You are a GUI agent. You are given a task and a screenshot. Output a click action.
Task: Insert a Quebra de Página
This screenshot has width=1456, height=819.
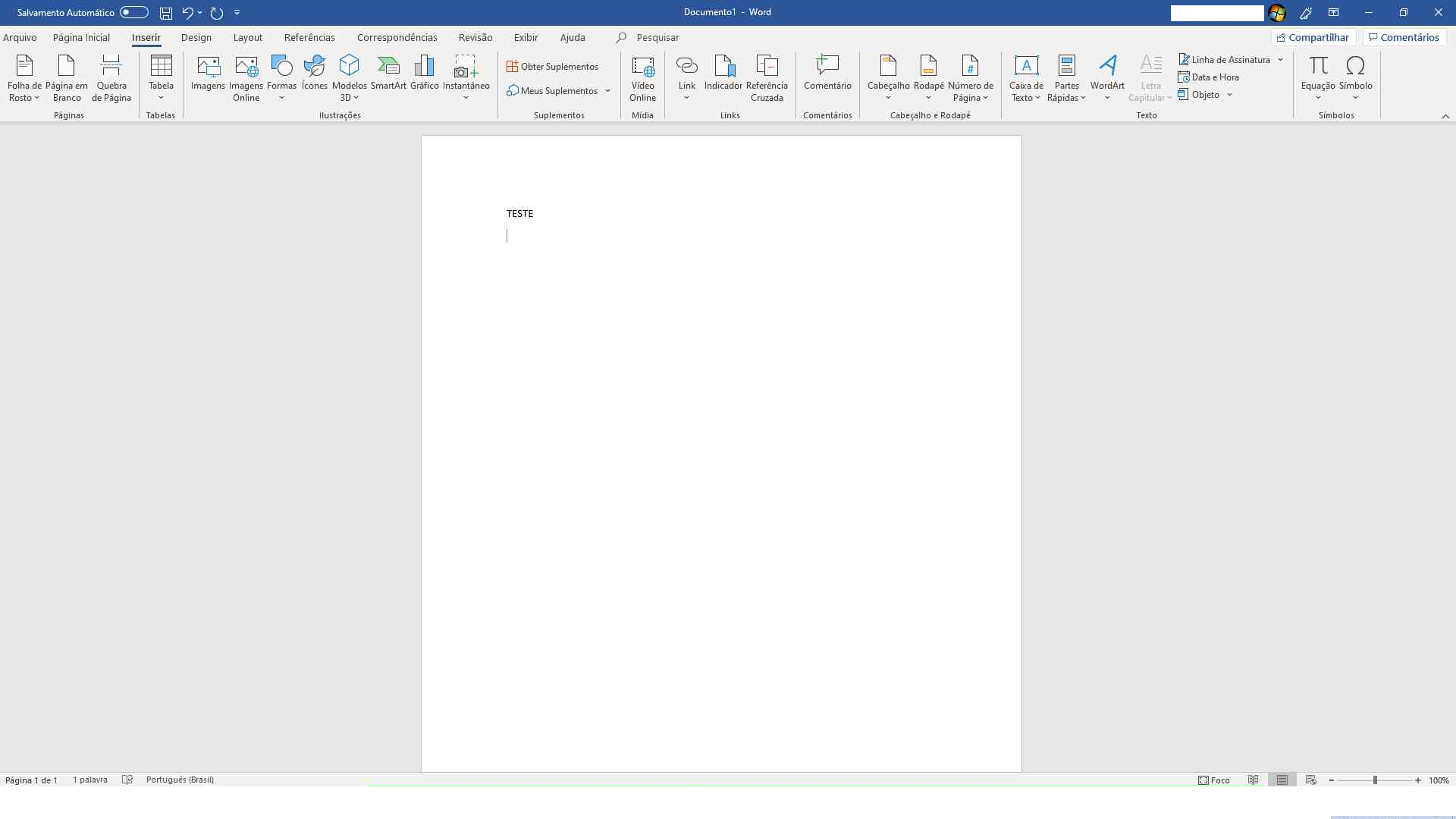[111, 77]
